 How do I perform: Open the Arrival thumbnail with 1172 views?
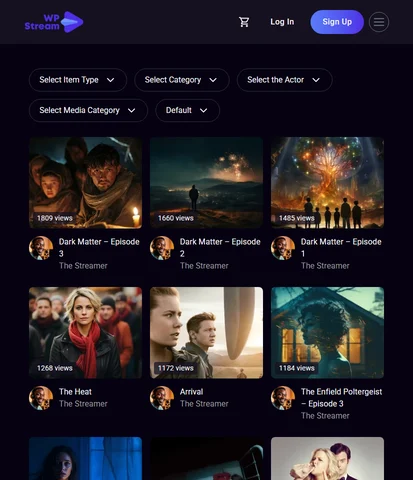pyautogui.click(x=206, y=333)
